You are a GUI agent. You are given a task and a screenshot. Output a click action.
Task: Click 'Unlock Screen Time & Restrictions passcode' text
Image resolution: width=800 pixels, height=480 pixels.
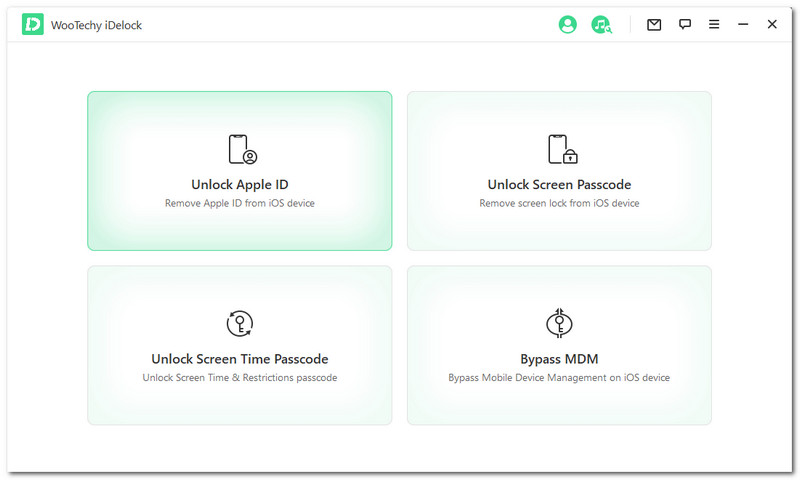pos(240,378)
